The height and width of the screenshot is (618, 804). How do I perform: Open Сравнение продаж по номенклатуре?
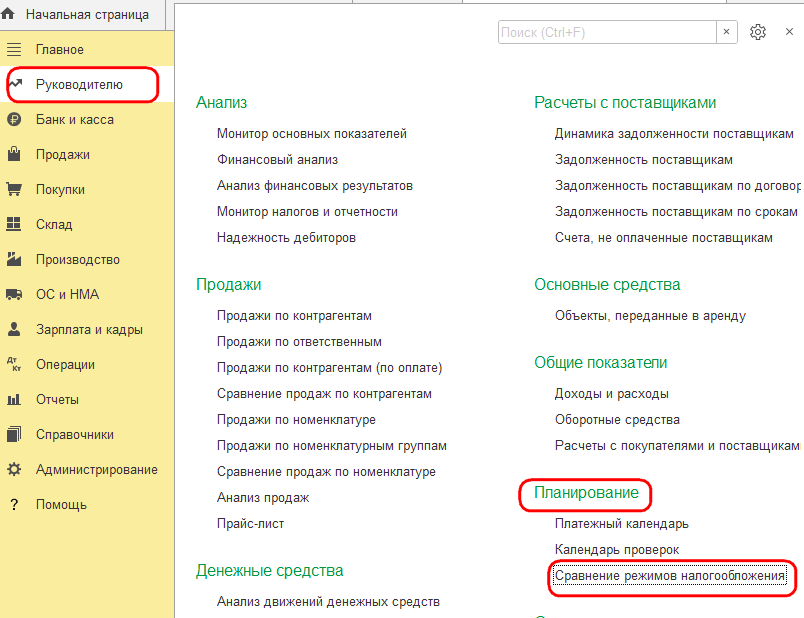click(x=326, y=471)
